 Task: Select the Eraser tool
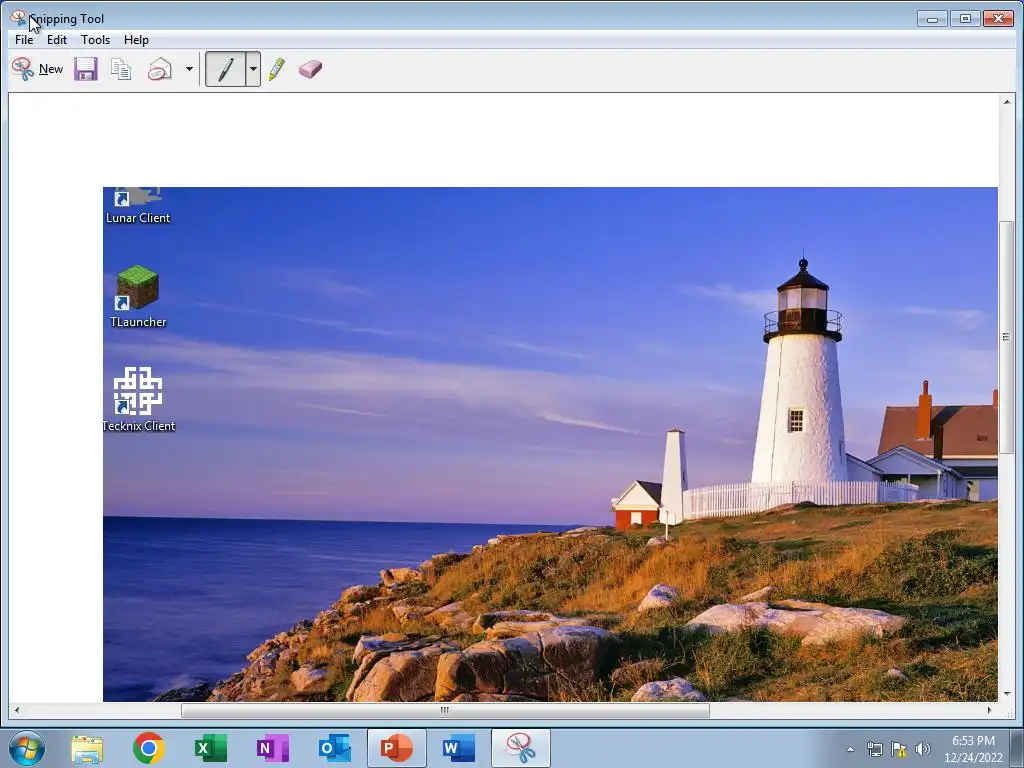click(x=310, y=69)
